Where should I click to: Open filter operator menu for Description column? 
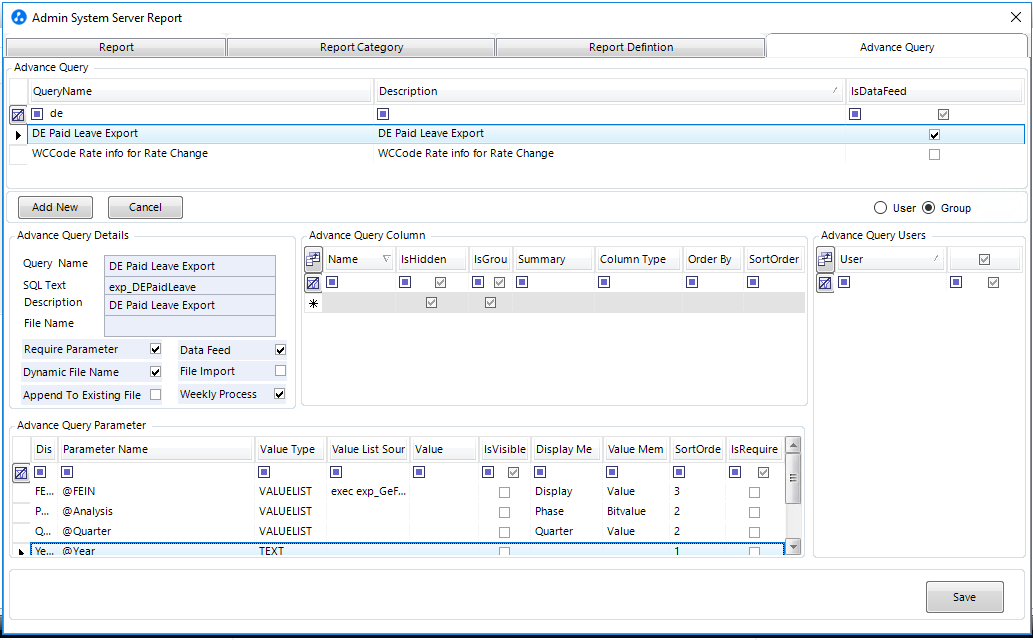point(383,114)
